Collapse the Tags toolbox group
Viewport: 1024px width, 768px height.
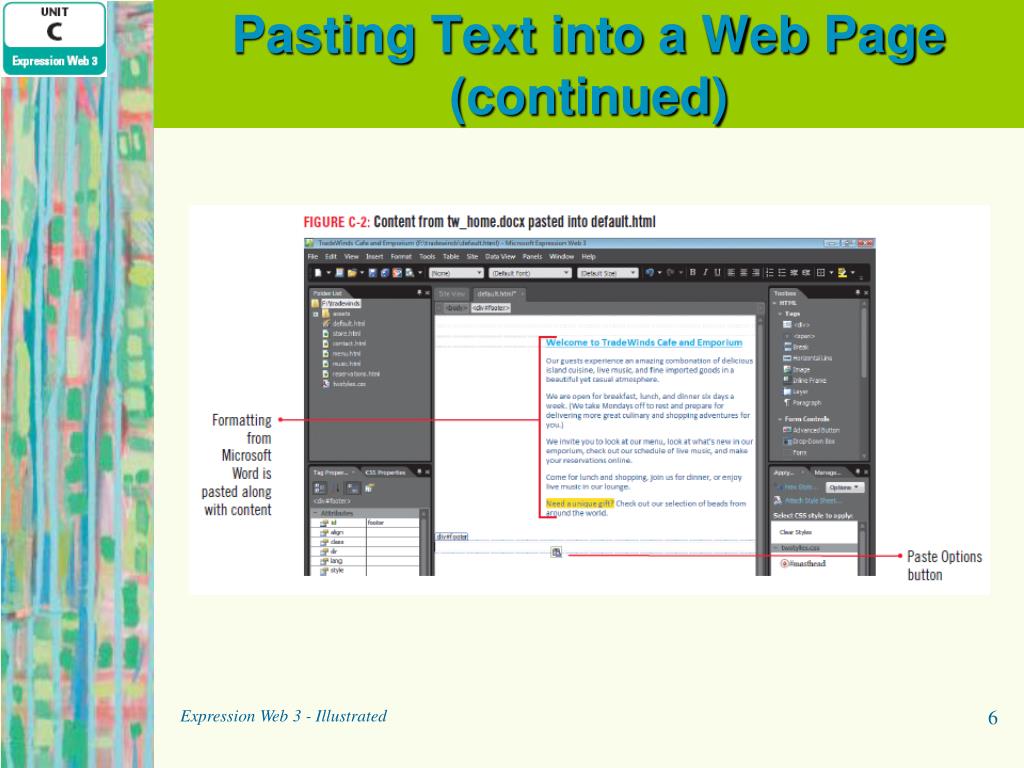tap(780, 314)
